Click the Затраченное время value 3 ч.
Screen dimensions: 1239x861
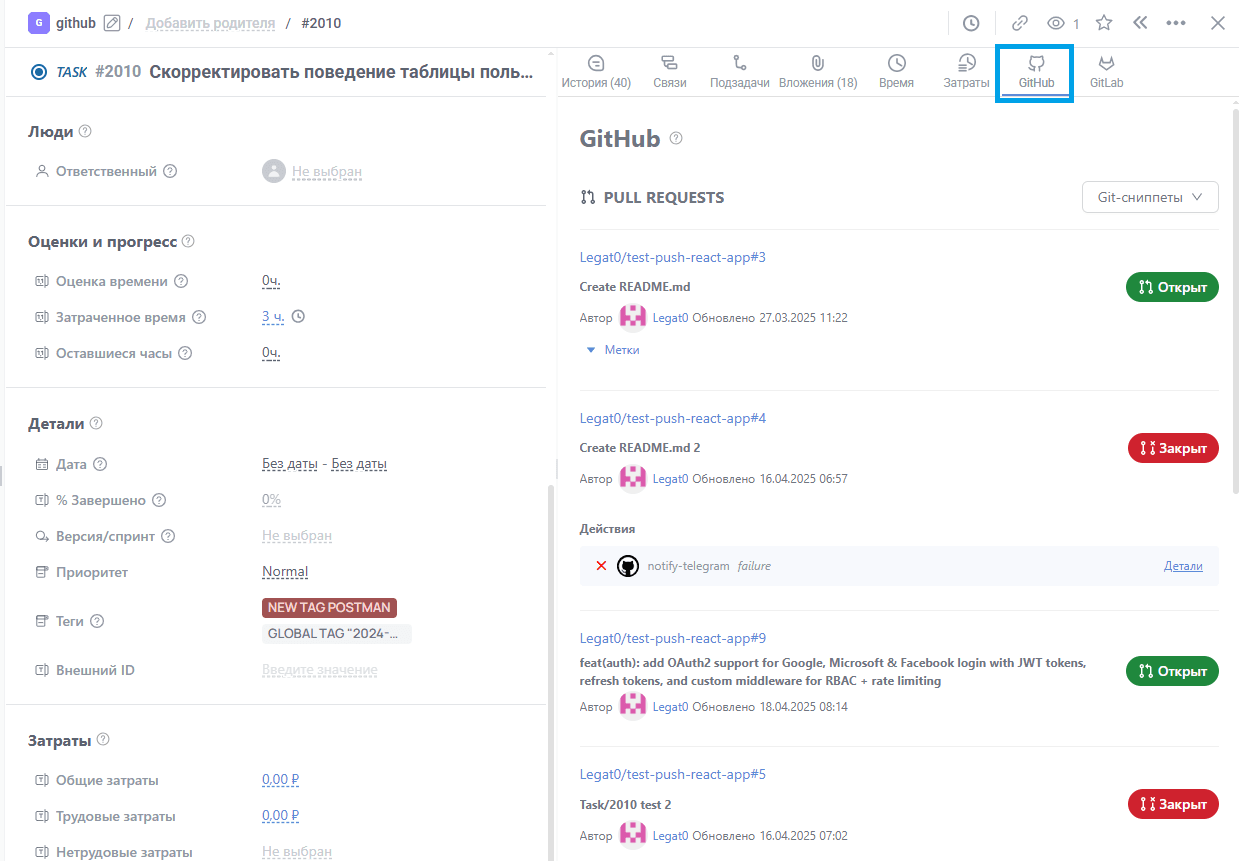click(273, 317)
